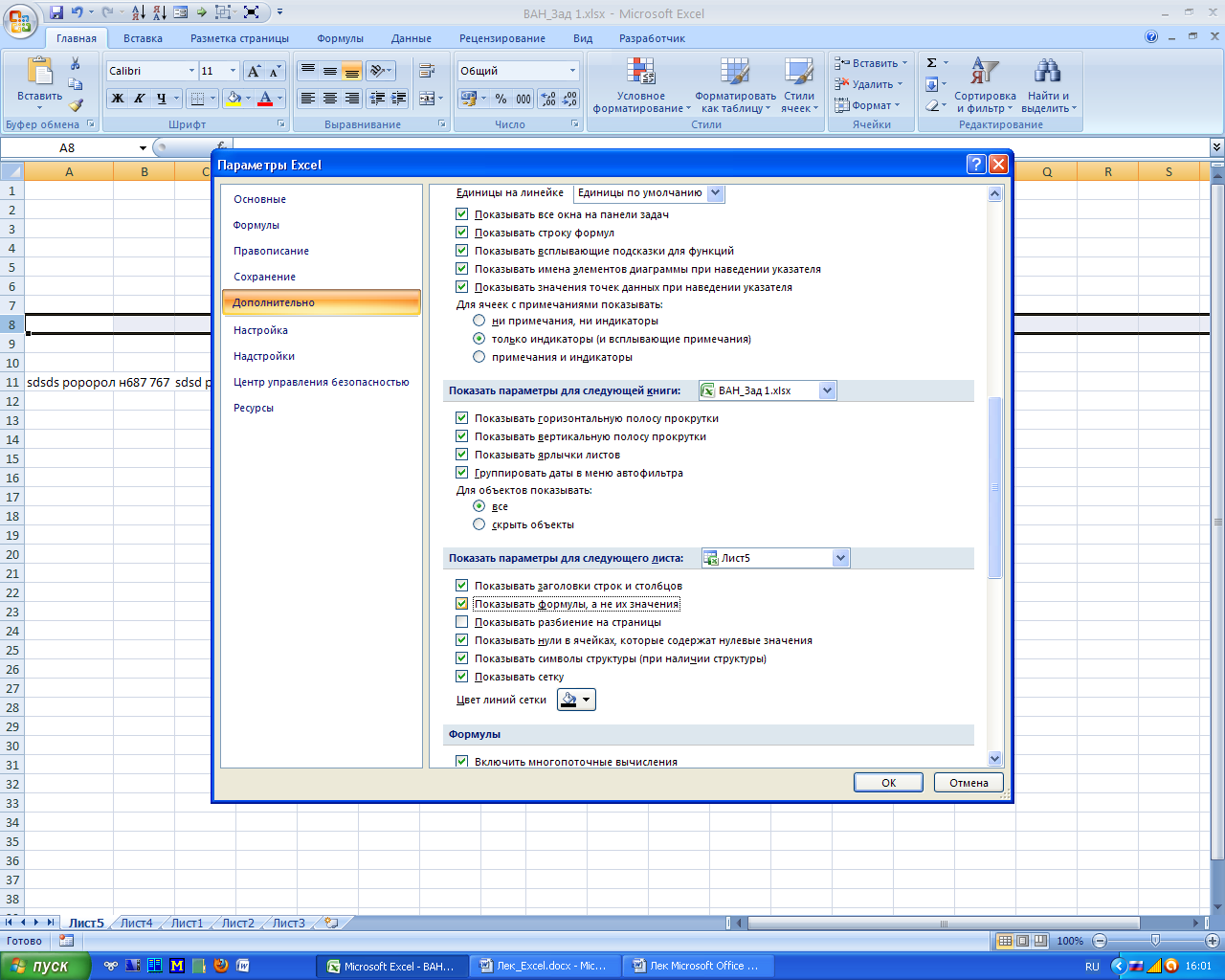Uncheck 'Показывать строку формул' checkbox
Viewport: 1225px width, 980px height.
[462, 233]
